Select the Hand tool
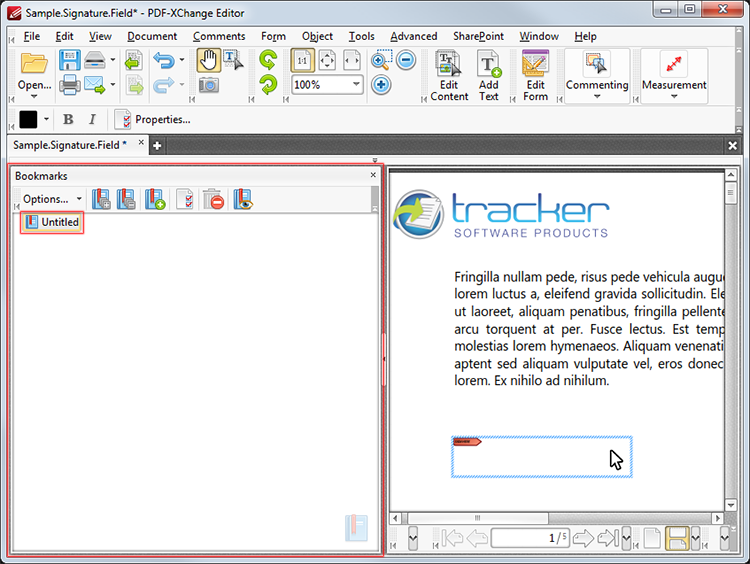750x564 pixels. click(209, 61)
